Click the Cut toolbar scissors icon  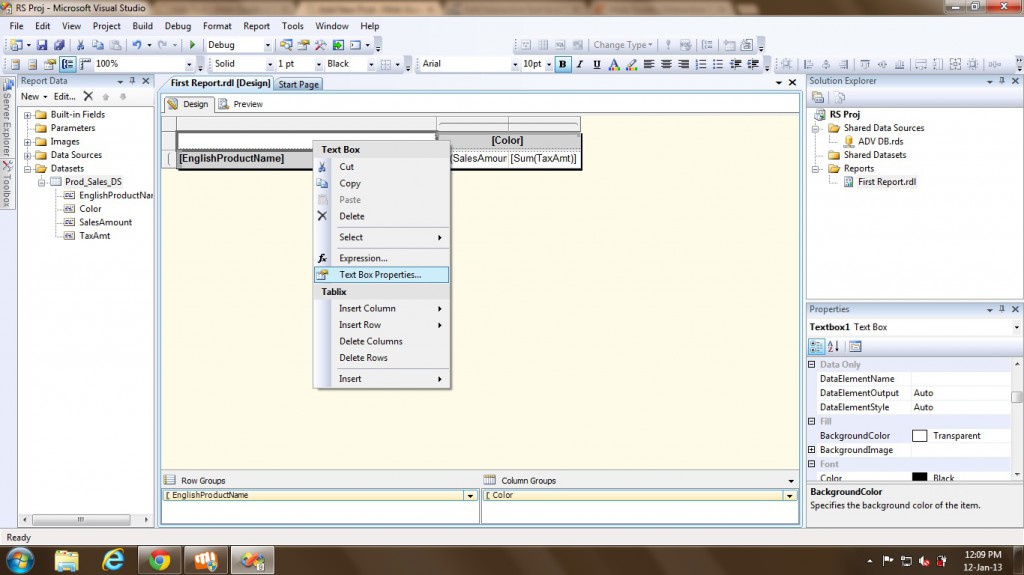click(x=81, y=45)
